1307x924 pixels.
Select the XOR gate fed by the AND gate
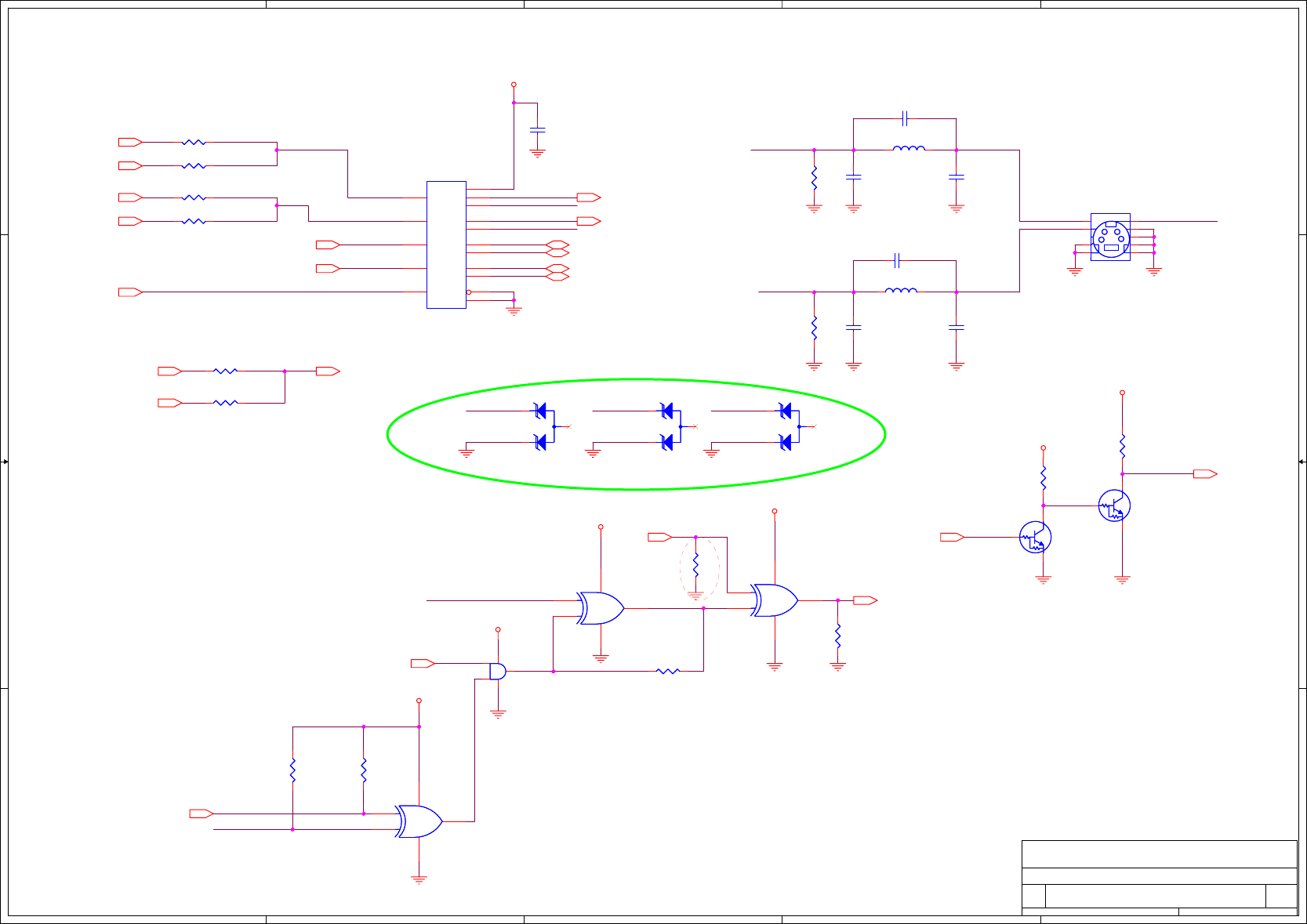pyautogui.click(x=601, y=608)
